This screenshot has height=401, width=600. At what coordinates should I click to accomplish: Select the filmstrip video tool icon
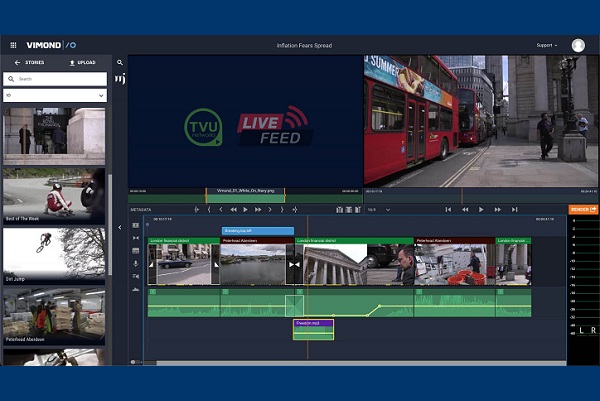pos(136,226)
